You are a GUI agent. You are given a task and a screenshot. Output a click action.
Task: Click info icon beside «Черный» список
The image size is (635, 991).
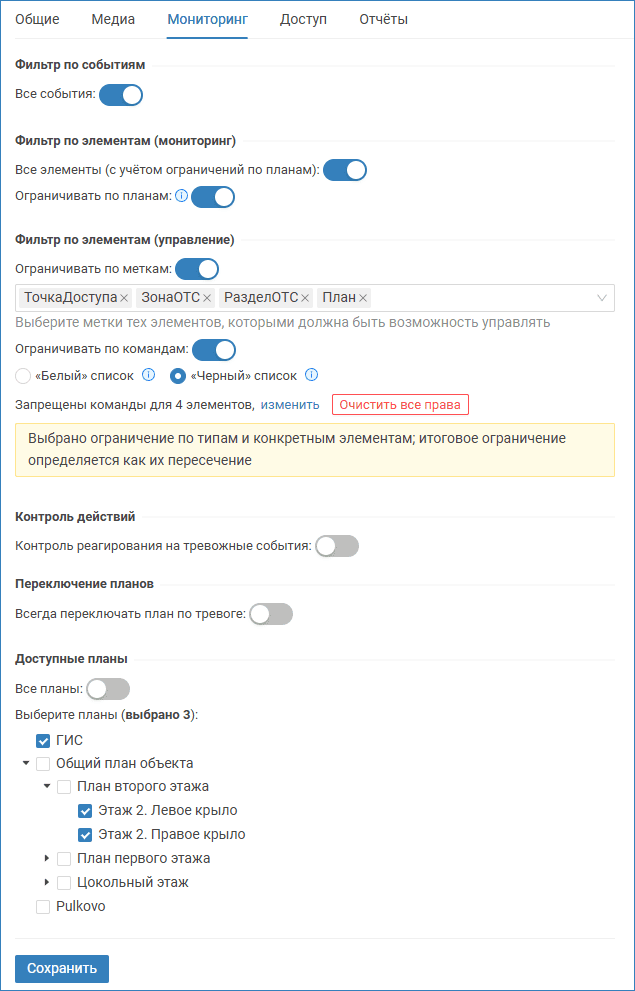click(x=311, y=376)
